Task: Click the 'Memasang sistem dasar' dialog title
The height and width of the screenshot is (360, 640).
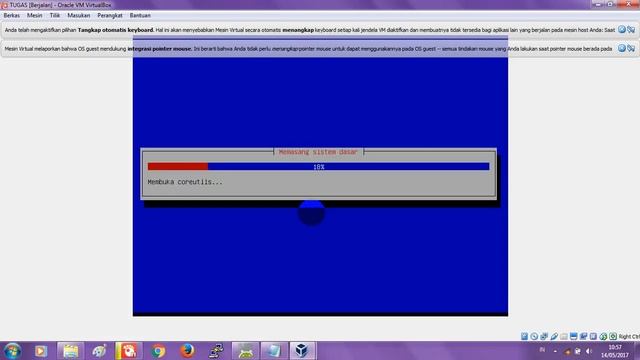Action: point(318,152)
